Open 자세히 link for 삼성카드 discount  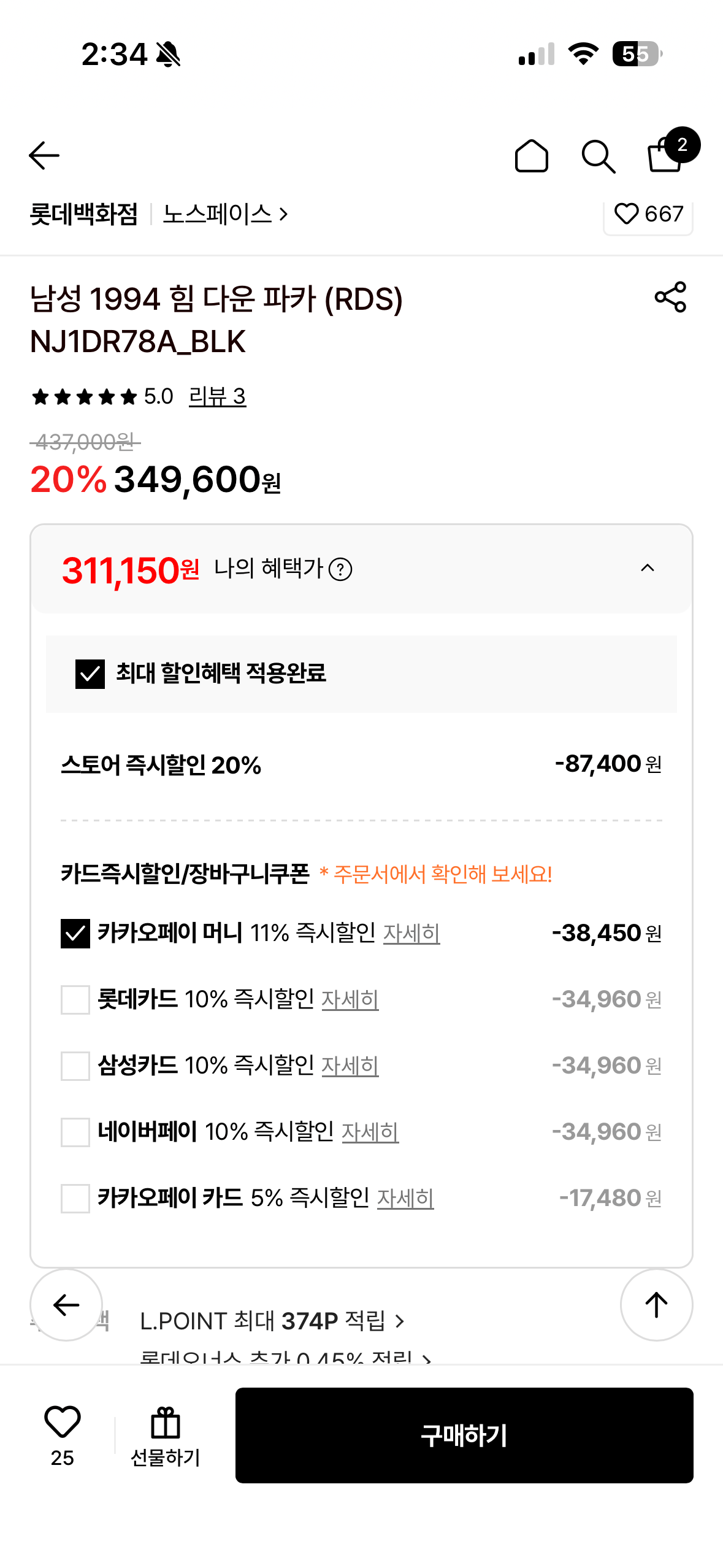click(x=350, y=1066)
